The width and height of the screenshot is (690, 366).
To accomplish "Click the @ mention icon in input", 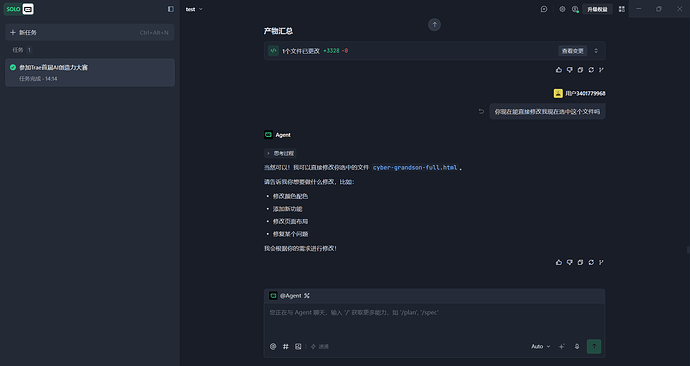I will [x=273, y=347].
